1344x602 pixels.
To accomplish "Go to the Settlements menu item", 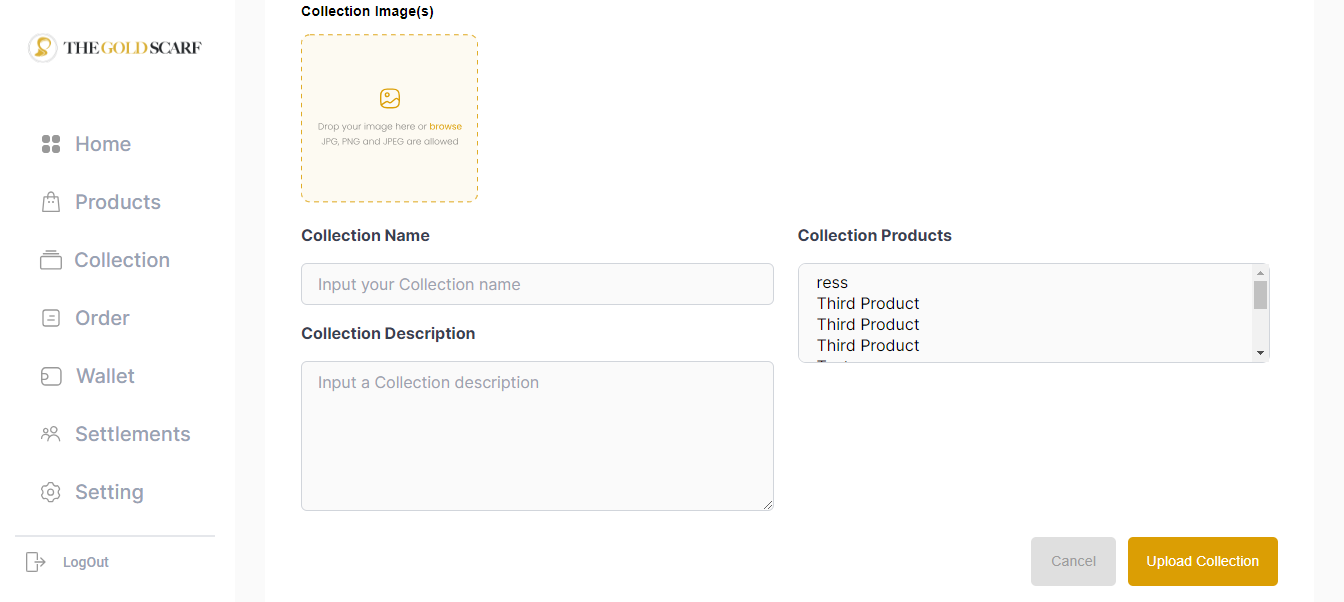I will 132,434.
